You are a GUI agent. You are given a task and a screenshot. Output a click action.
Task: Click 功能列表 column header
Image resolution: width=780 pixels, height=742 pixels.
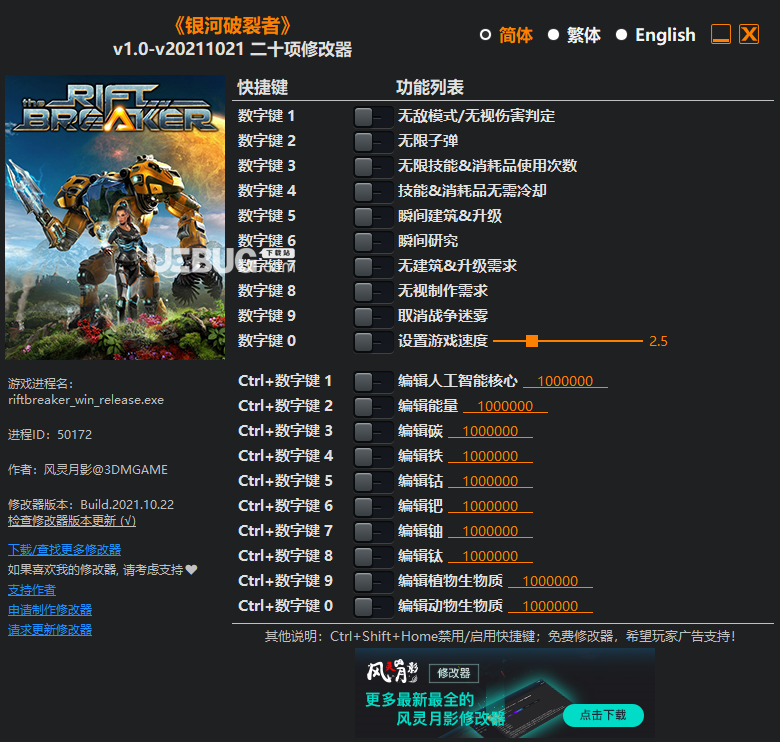430,88
